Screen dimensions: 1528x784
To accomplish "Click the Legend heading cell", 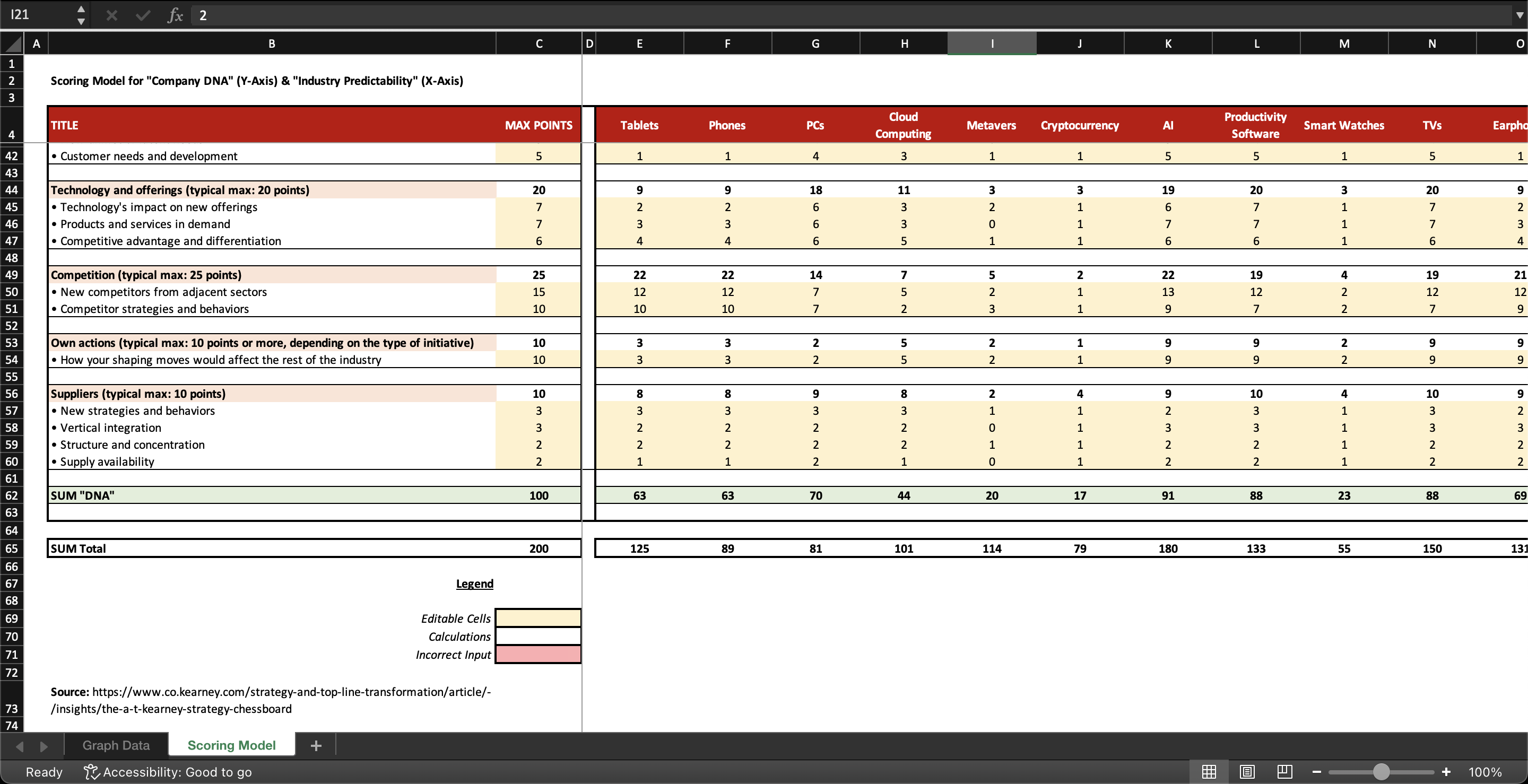I will (474, 583).
